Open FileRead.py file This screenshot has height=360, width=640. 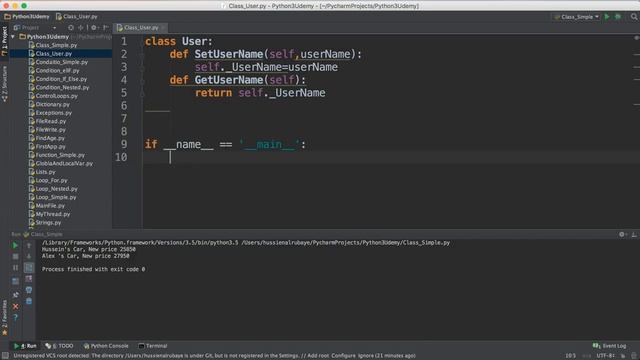[47, 121]
